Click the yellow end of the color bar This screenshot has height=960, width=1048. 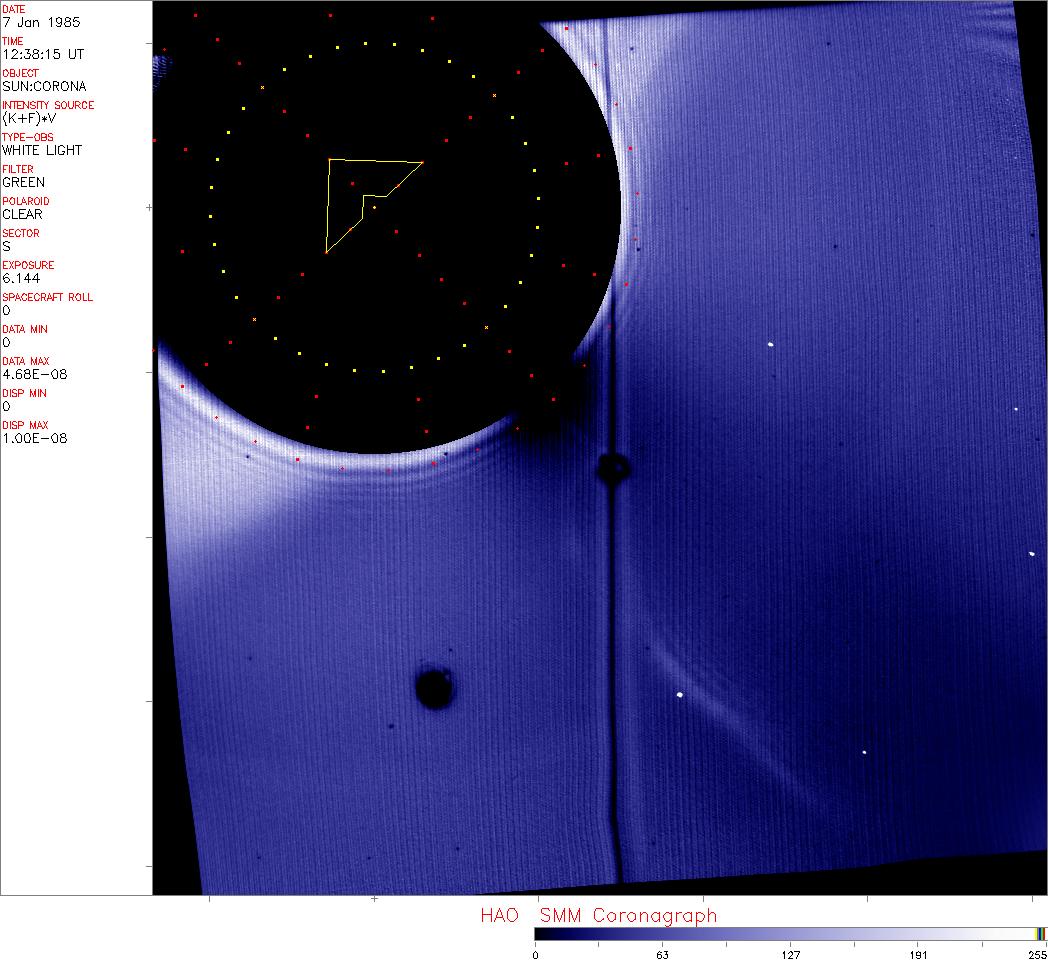[1038, 933]
